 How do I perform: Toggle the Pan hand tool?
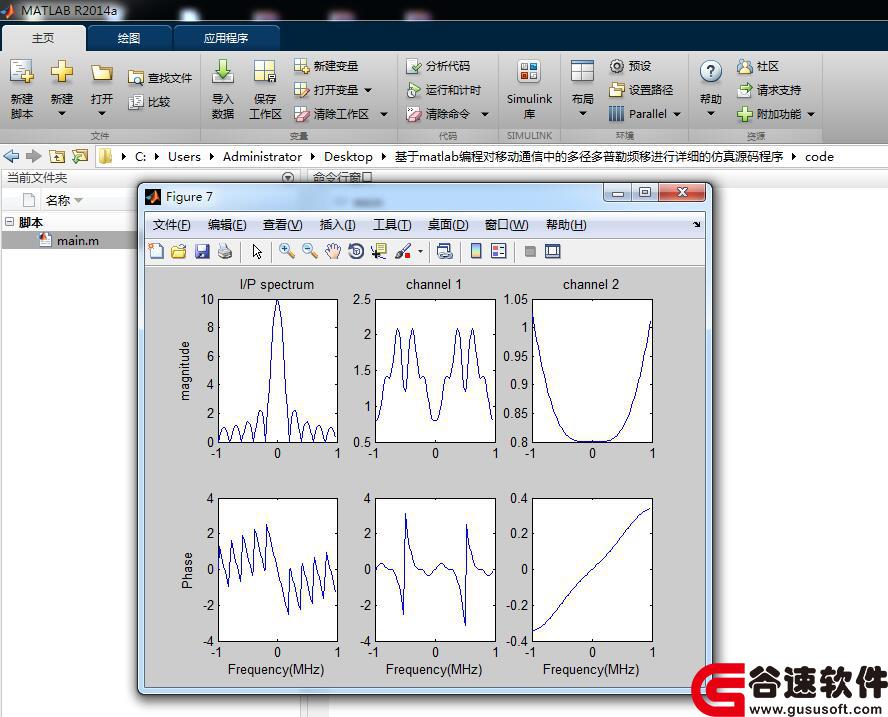click(333, 251)
